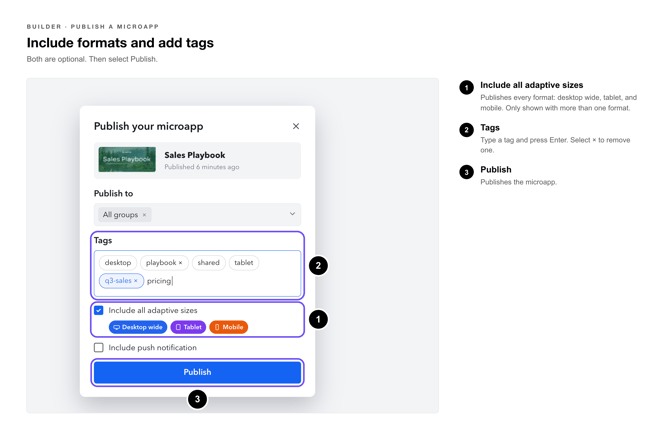Uncheck Include all adaptive sizes
The height and width of the screenshot is (430, 670).
click(x=99, y=310)
